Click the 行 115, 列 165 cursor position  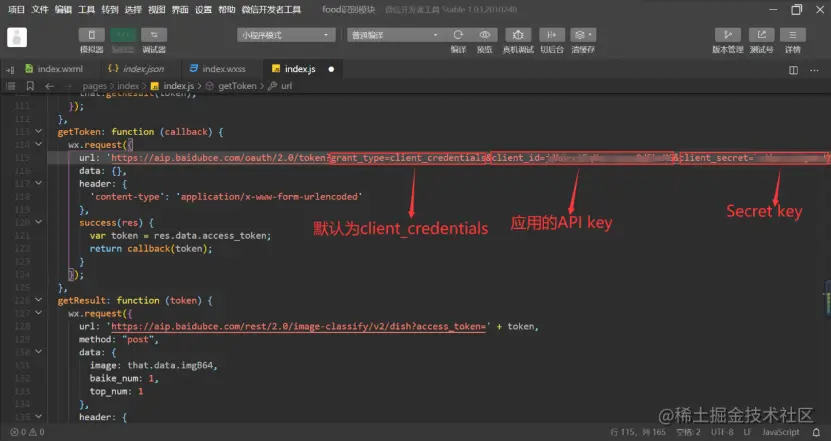point(638,432)
